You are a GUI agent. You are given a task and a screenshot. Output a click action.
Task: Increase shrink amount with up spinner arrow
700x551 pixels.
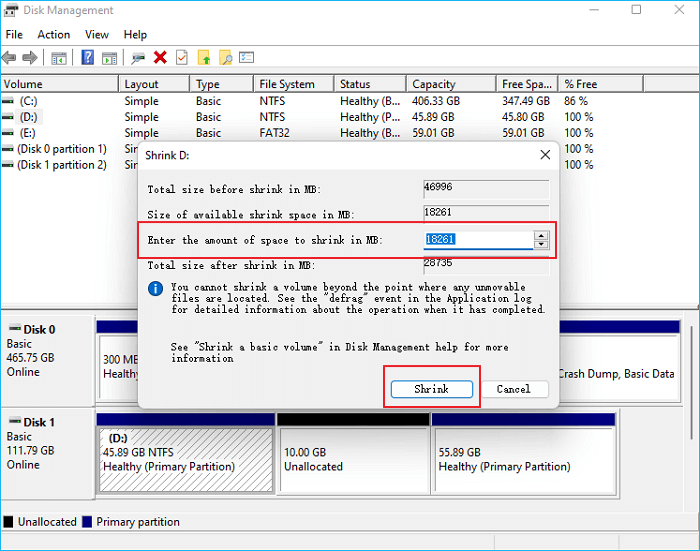pyautogui.click(x=541, y=236)
